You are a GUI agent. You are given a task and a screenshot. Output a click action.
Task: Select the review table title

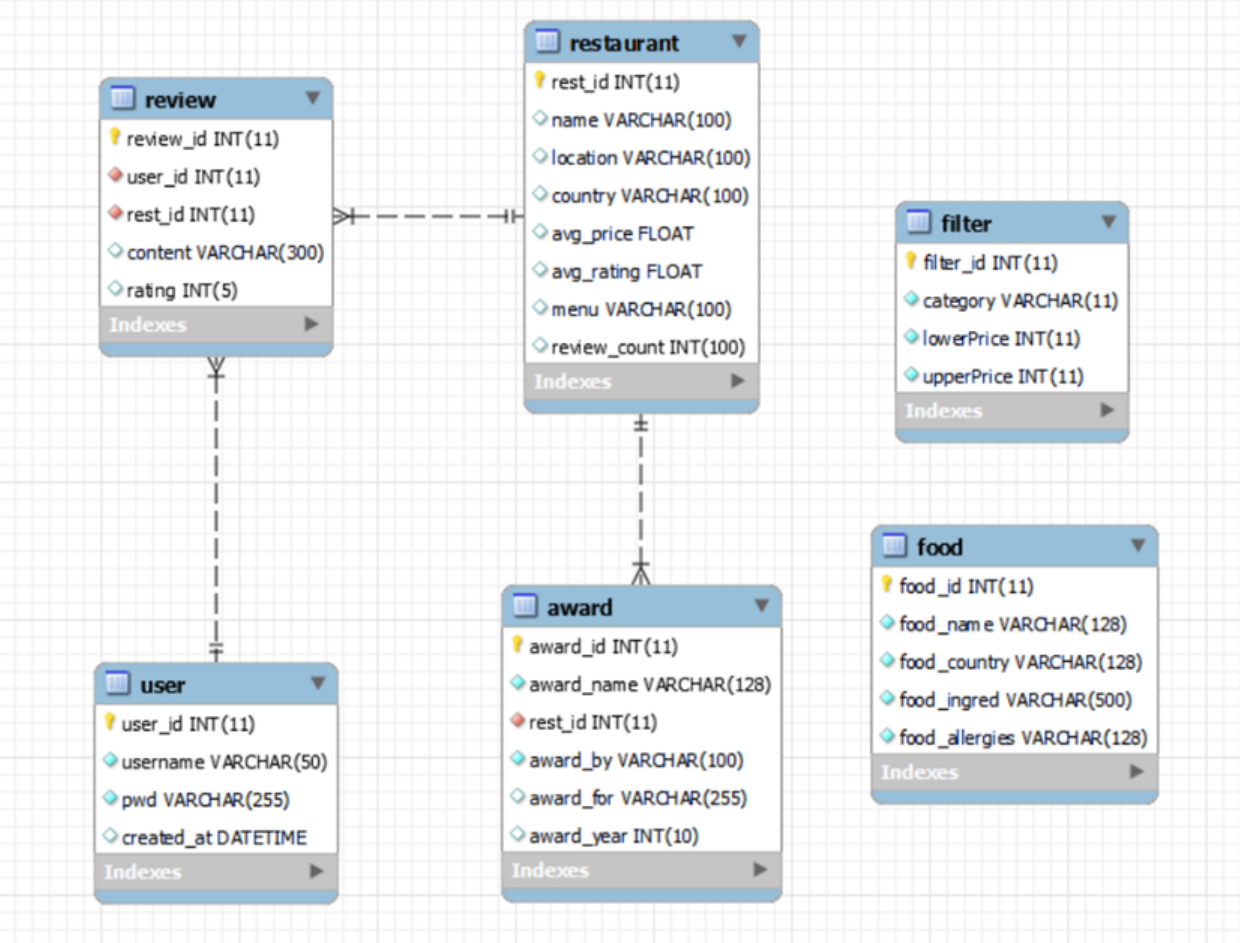(x=180, y=100)
